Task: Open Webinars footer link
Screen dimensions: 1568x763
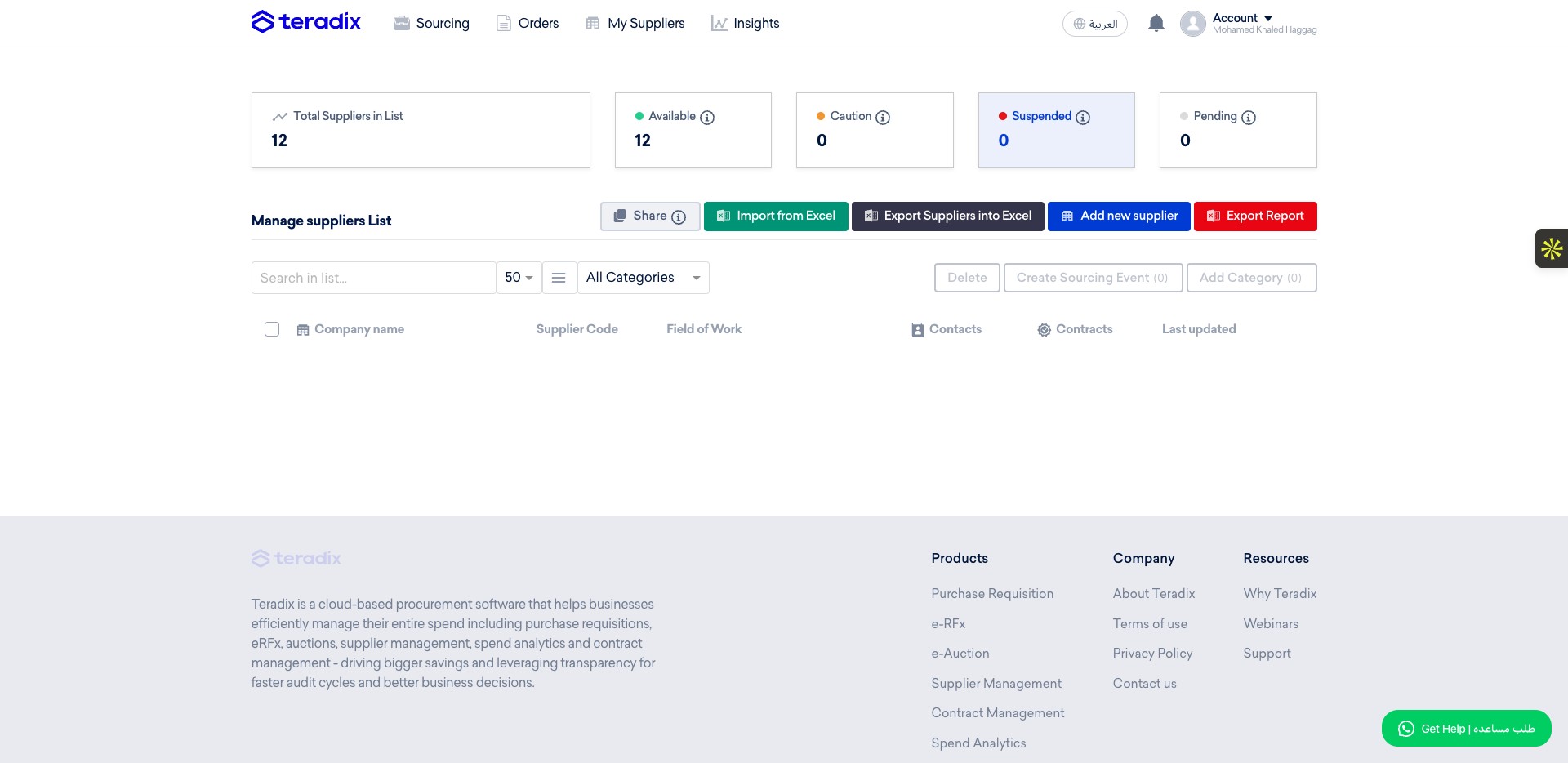Action: tap(1271, 624)
